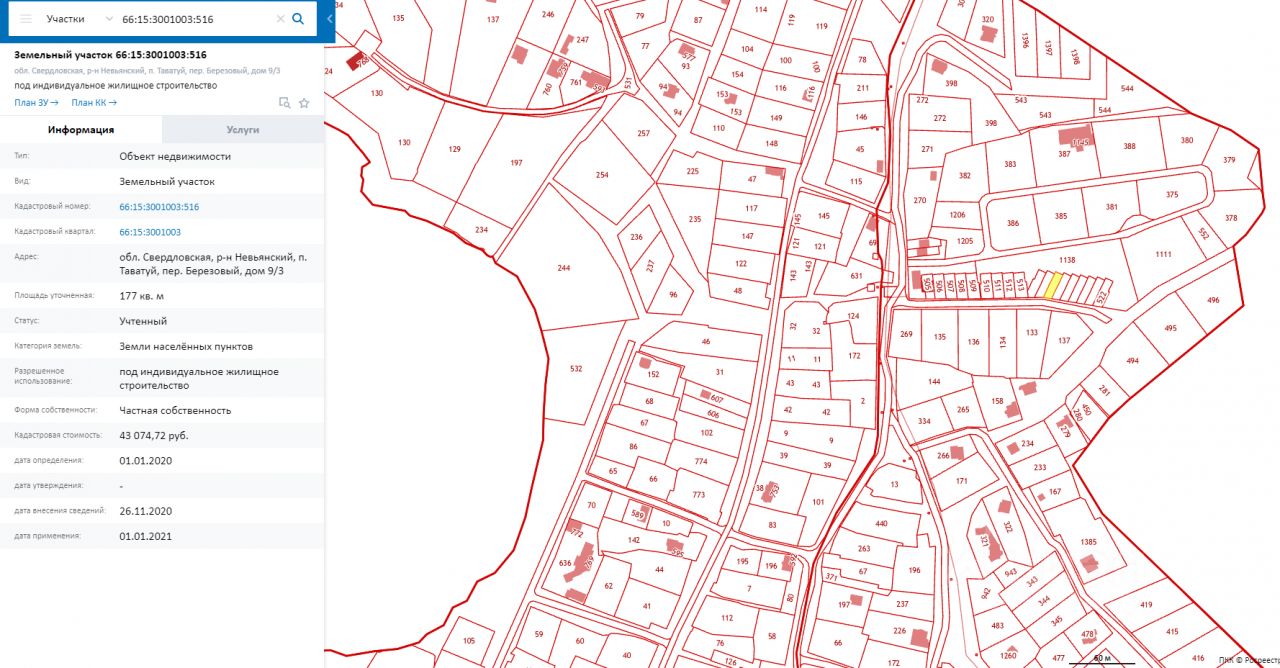Open the План ЗУ link
The width and height of the screenshot is (1280, 668).
(36, 102)
